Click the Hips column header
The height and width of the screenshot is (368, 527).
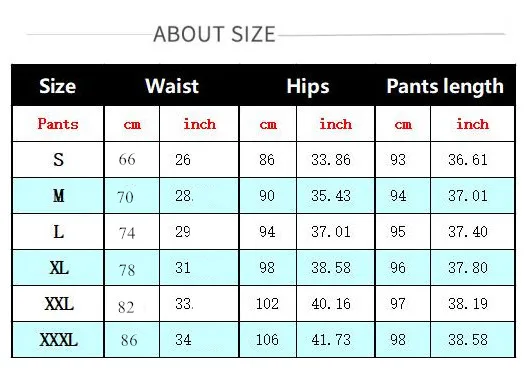(x=308, y=86)
